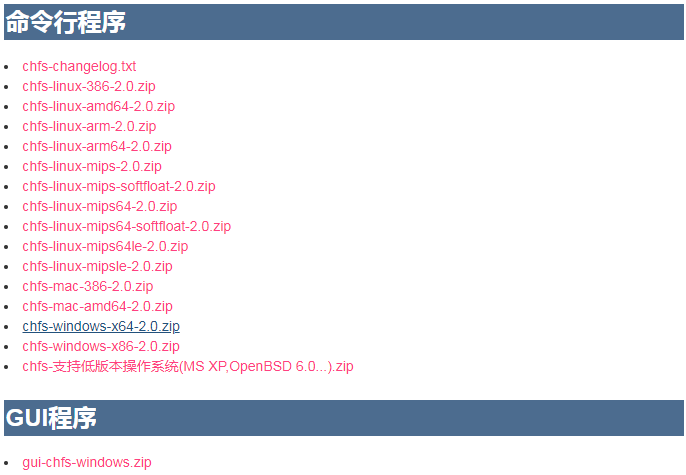The width and height of the screenshot is (686, 475).
Task: Download gui-chfs-windows.zip
Action: [87, 462]
